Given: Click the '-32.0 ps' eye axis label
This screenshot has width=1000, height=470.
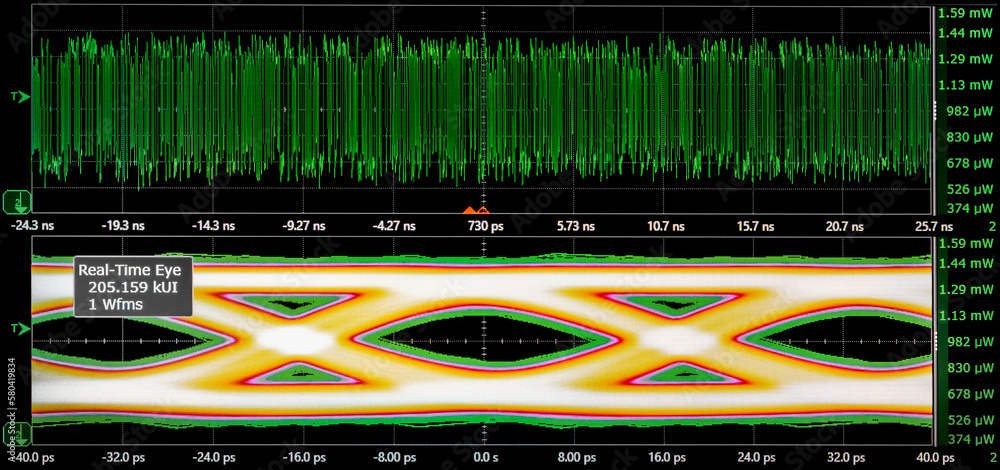Looking at the screenshot, I should click(x=125, y=458).
